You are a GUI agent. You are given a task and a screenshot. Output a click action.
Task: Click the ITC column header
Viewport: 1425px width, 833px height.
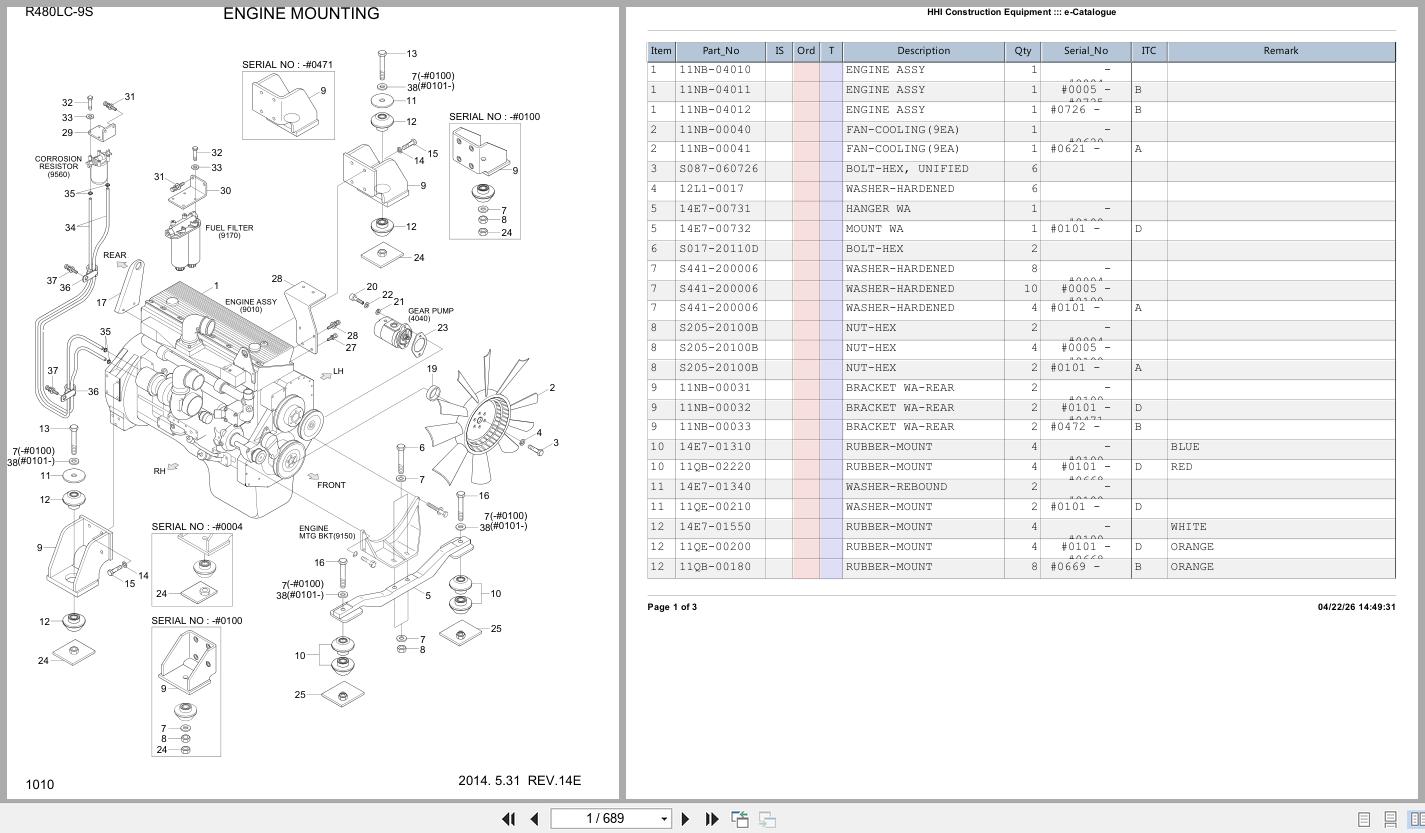[1148, 51]
